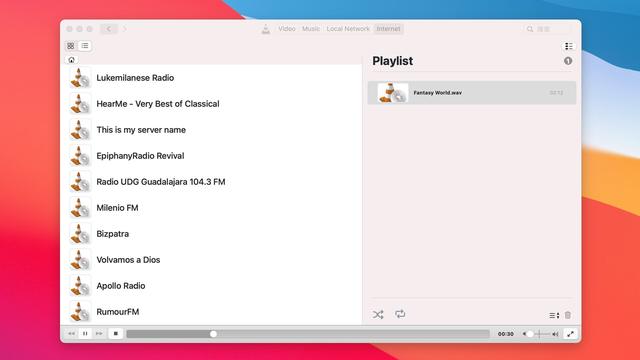640x360 pixels.
Task: Skip to previous track
Action: 71,334
